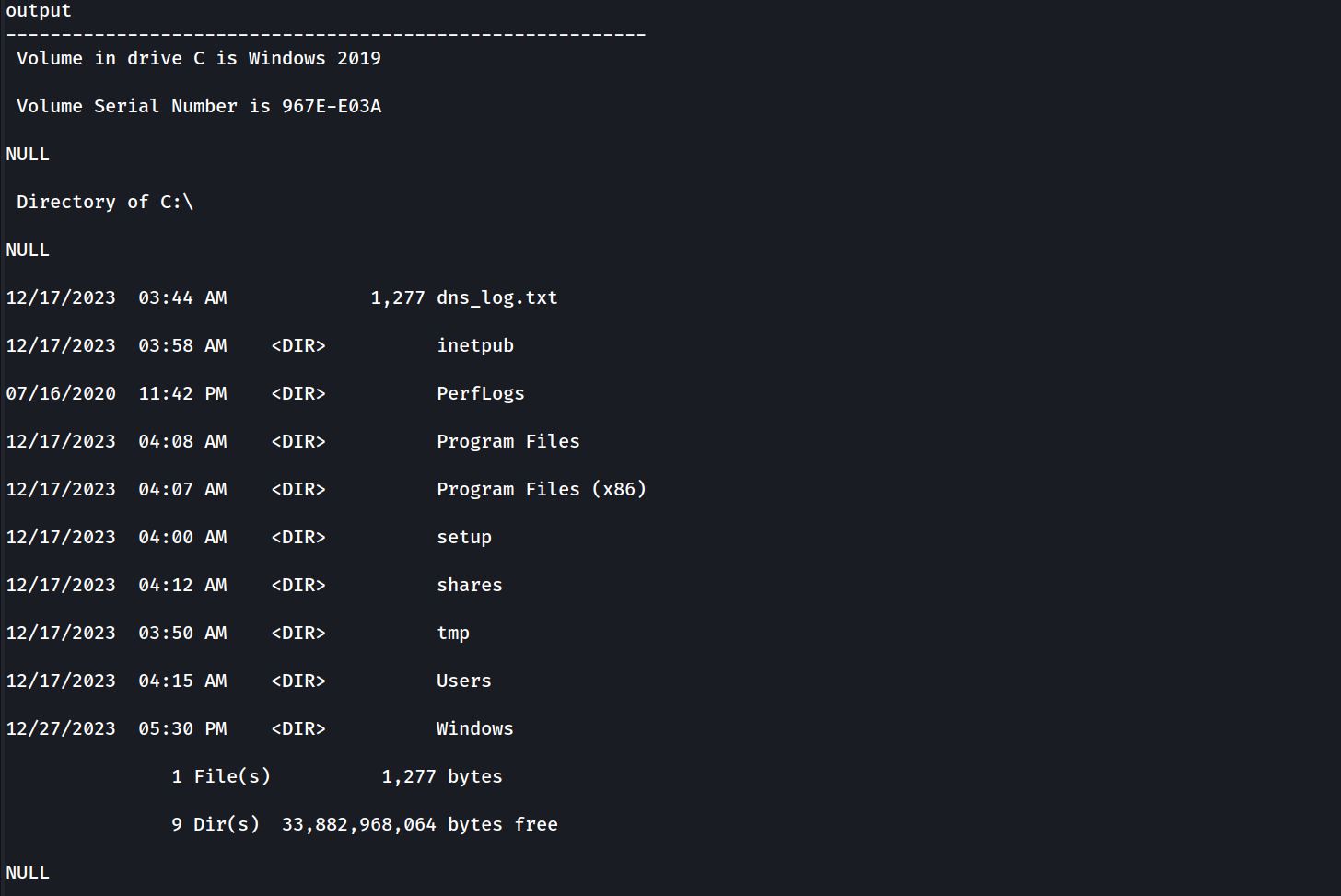This screenshot has height=896, width=1341.
Task: Click the 1 File(s) summary text
Action: (x=221, y=777)
